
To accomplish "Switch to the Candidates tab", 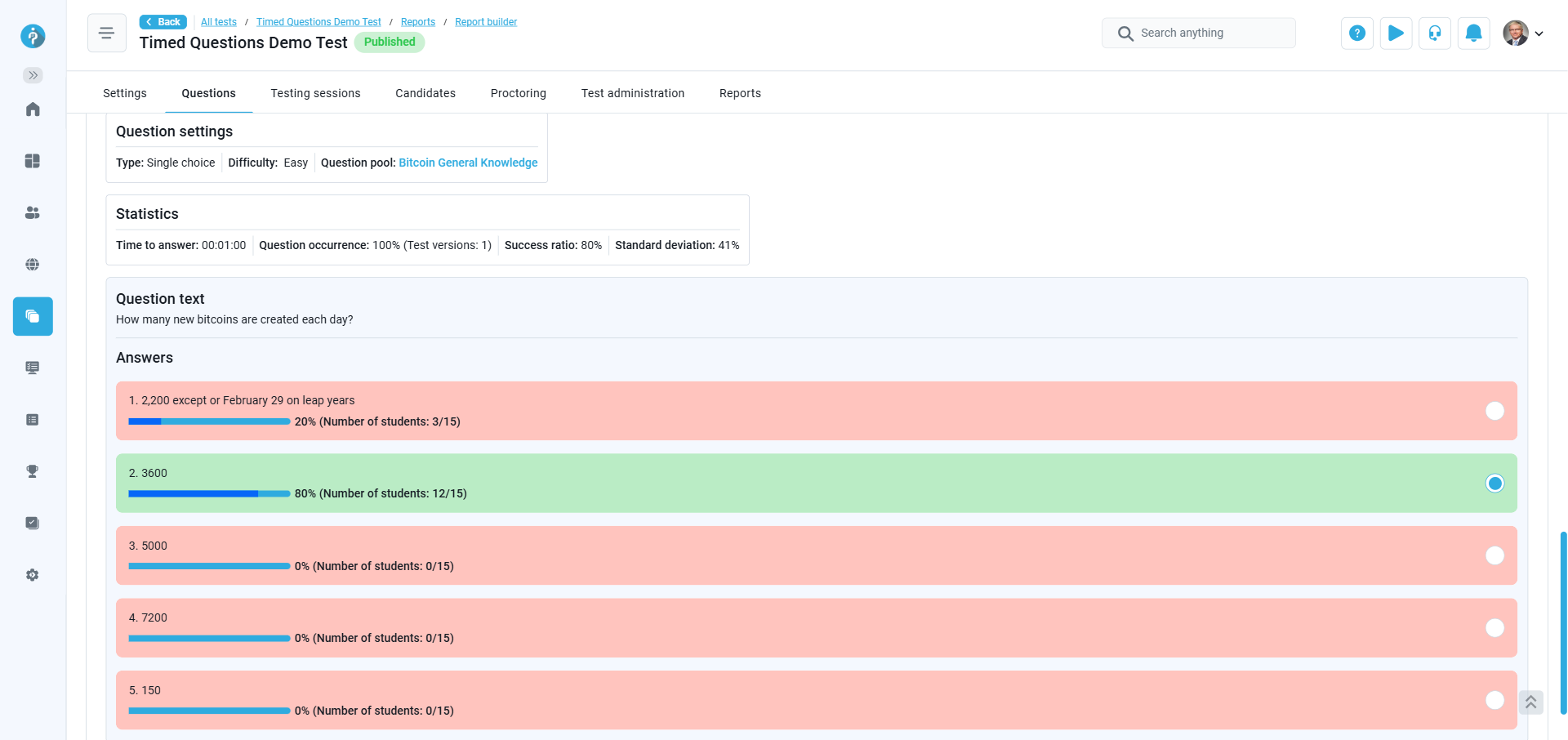I will (425, 93).
